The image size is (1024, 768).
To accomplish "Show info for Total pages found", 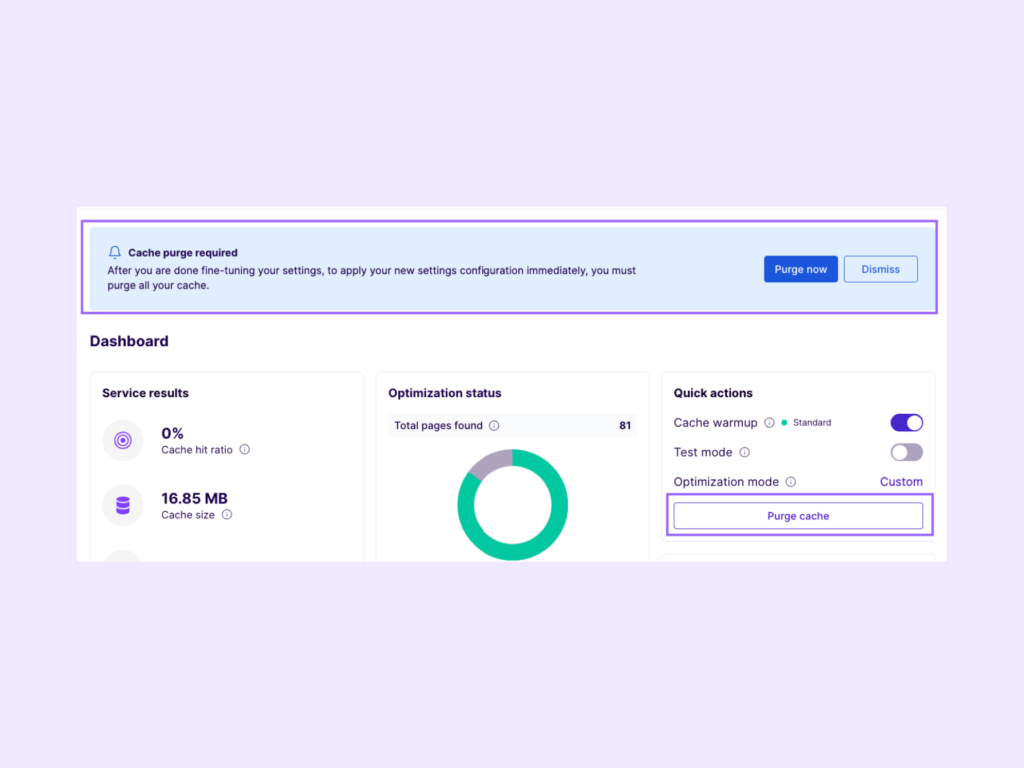I will [494, 426].
